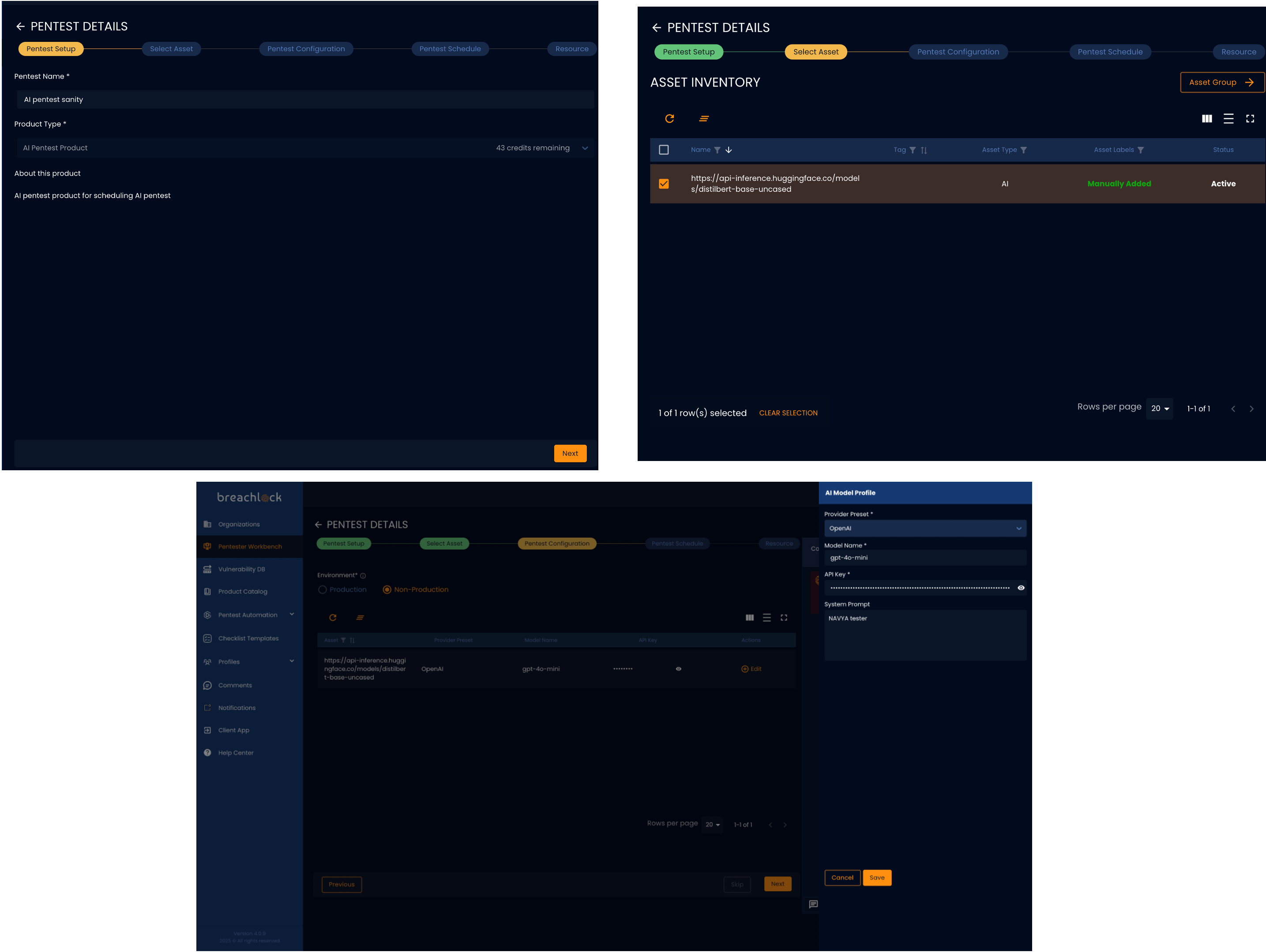Uncheck the huggingface distilbert asset row
The width and height of the screenshot is (1266, 952).
coord(664,184)
